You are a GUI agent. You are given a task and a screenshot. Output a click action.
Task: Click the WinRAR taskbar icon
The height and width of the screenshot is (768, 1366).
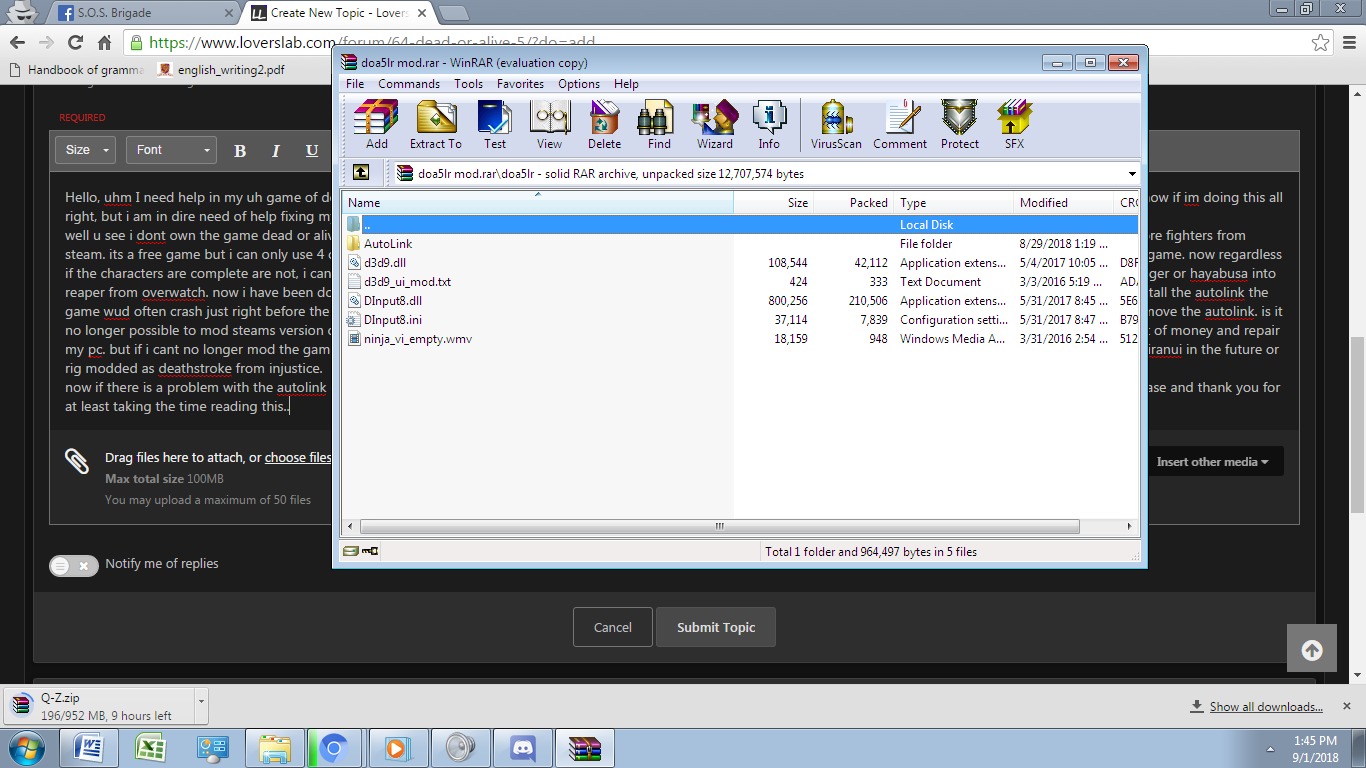[584, 748]
